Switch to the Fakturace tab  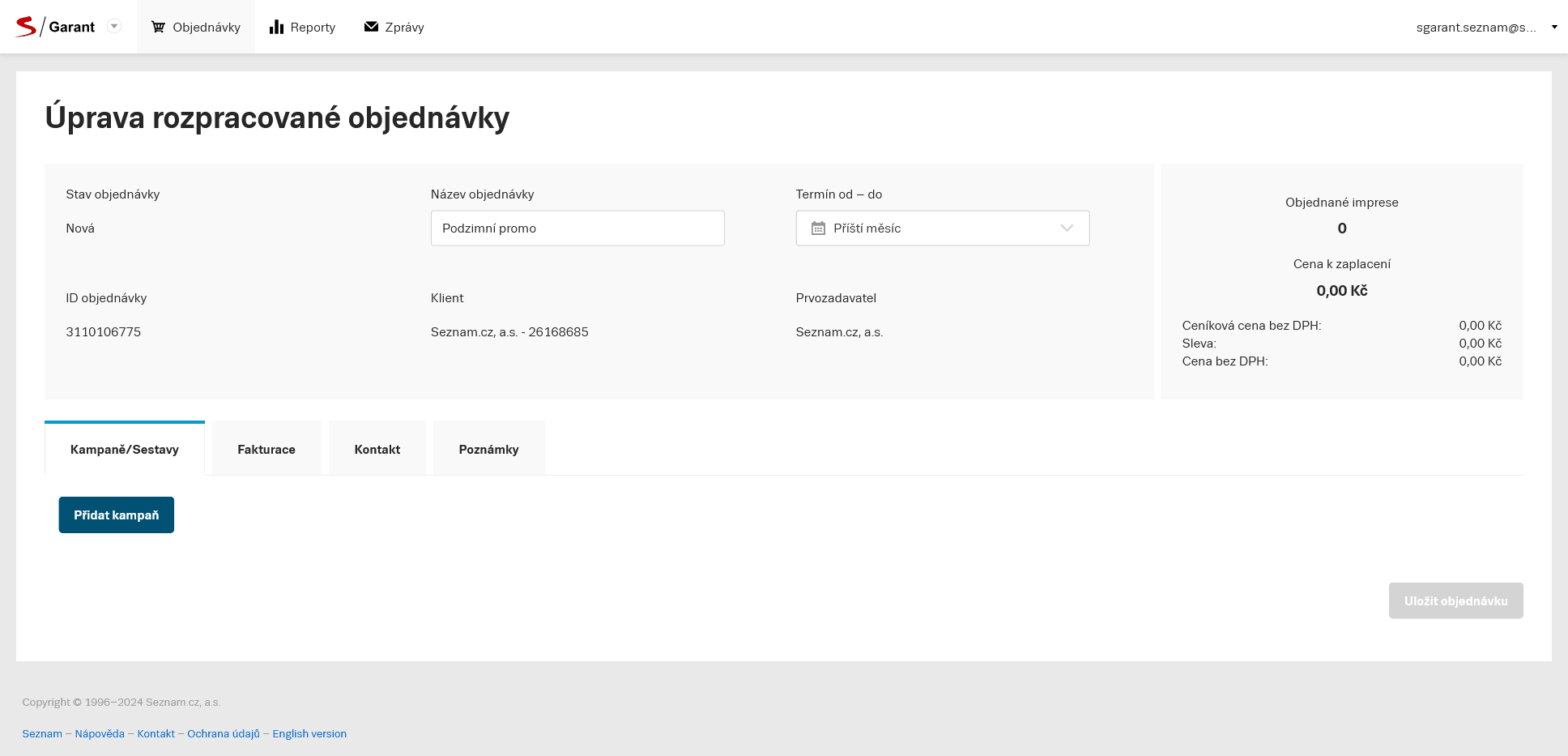click(x=266, y=449)
